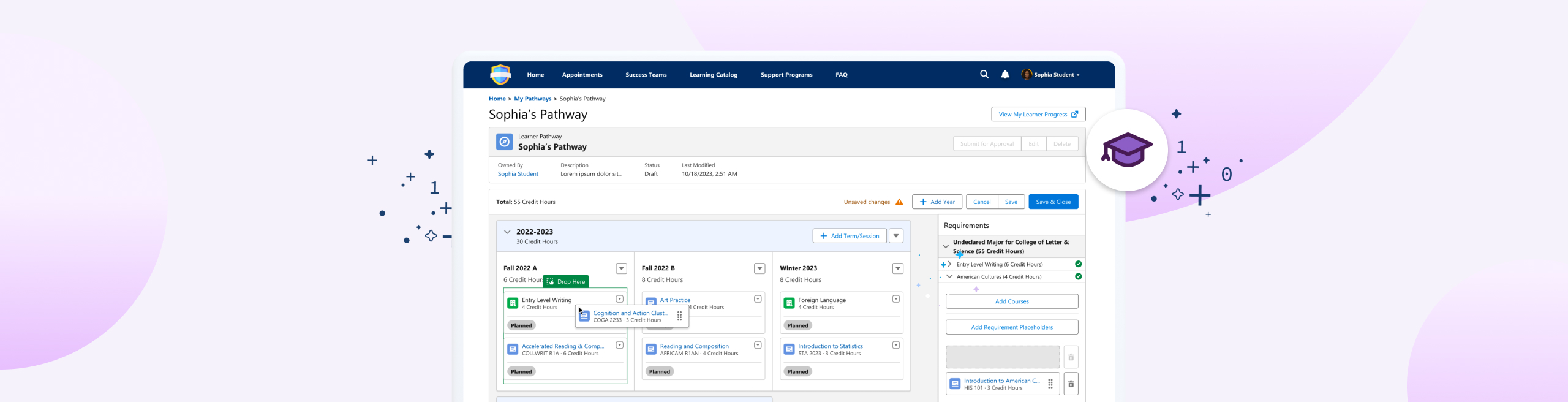Click the notifications bell icon

click(1005, 75)
